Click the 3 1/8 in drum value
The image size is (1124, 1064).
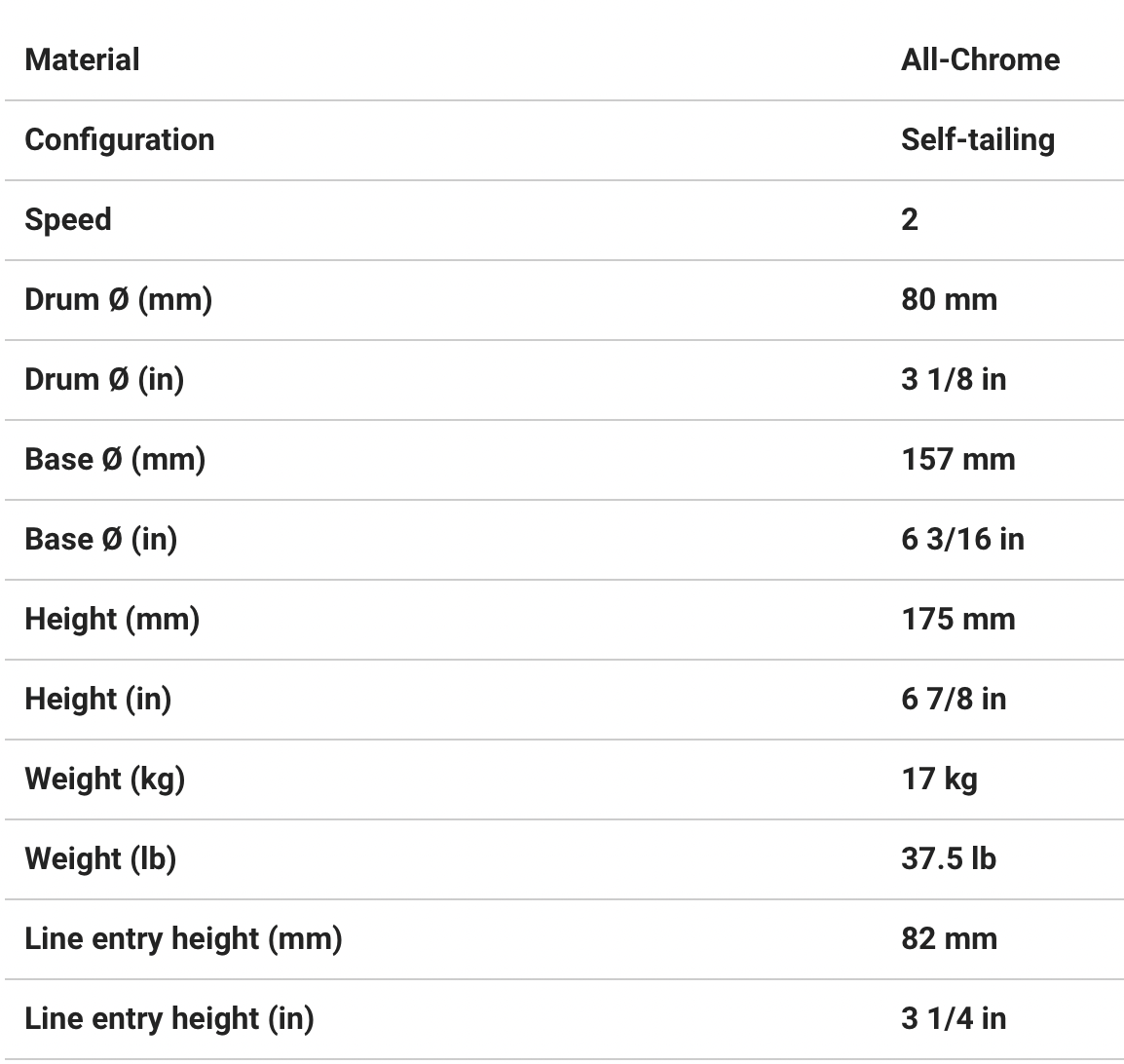click(x=953, y=379)
